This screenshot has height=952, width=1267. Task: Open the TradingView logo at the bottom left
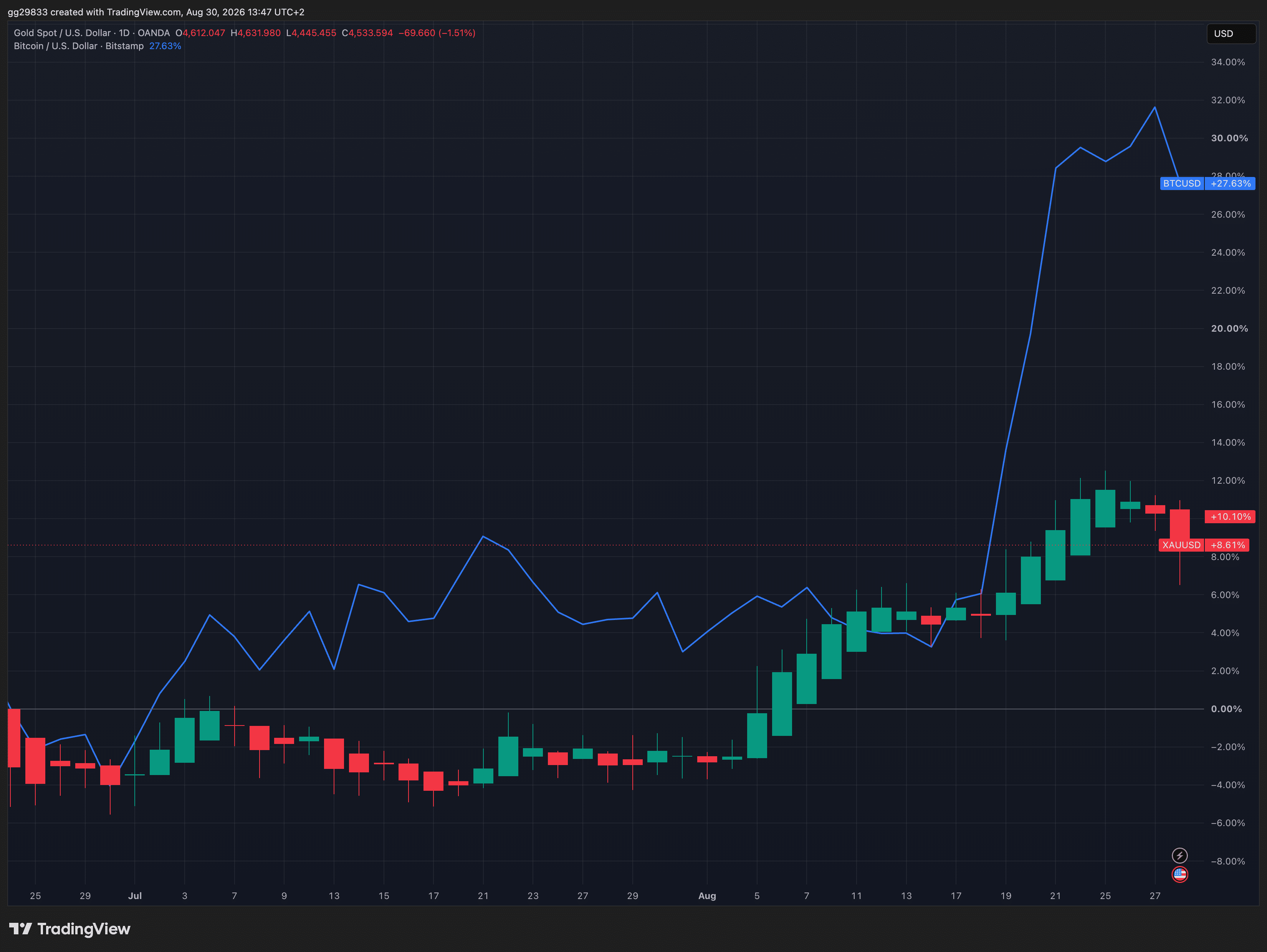[70, 929]
